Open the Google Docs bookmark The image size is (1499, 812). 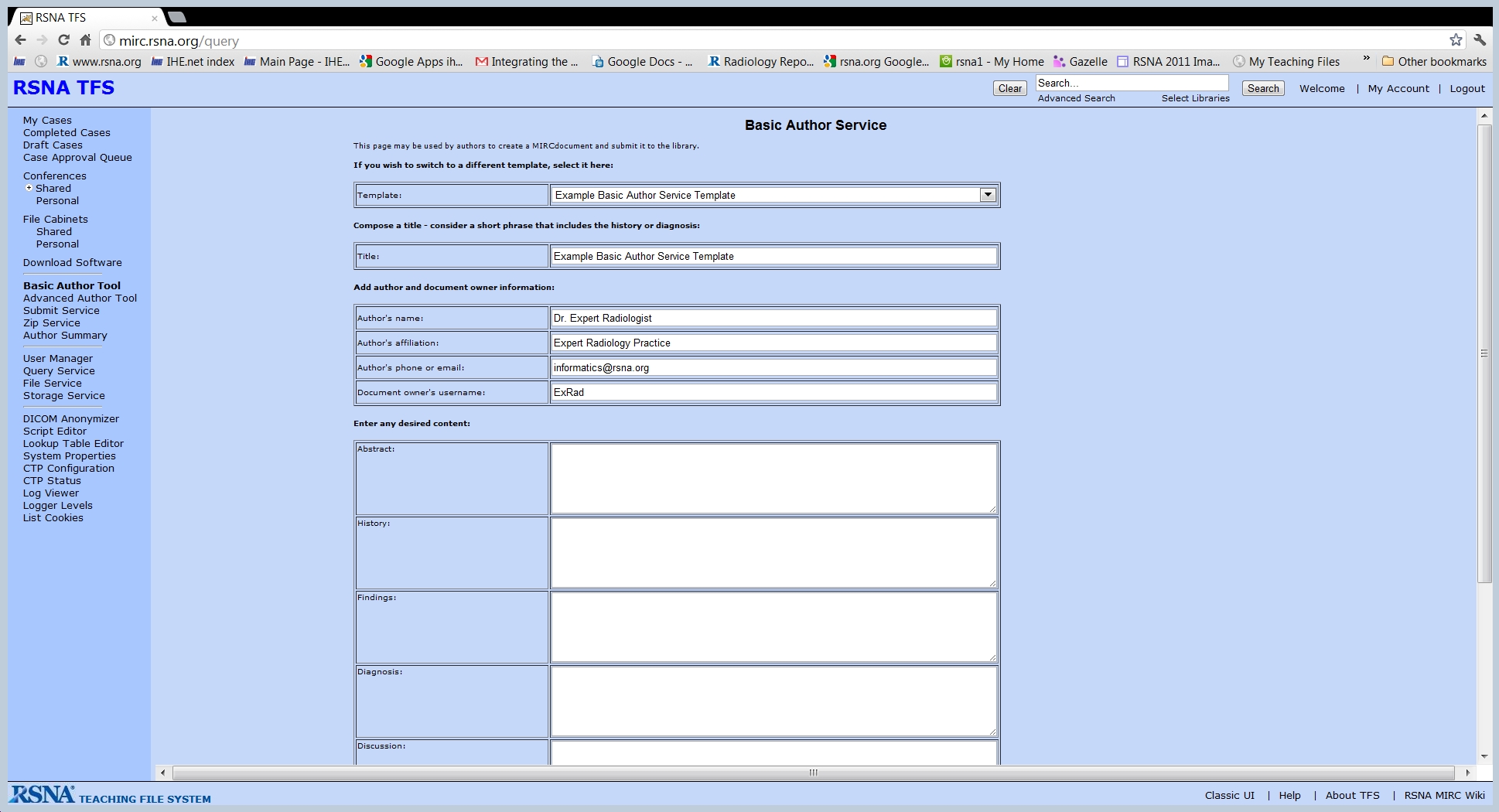642,62
